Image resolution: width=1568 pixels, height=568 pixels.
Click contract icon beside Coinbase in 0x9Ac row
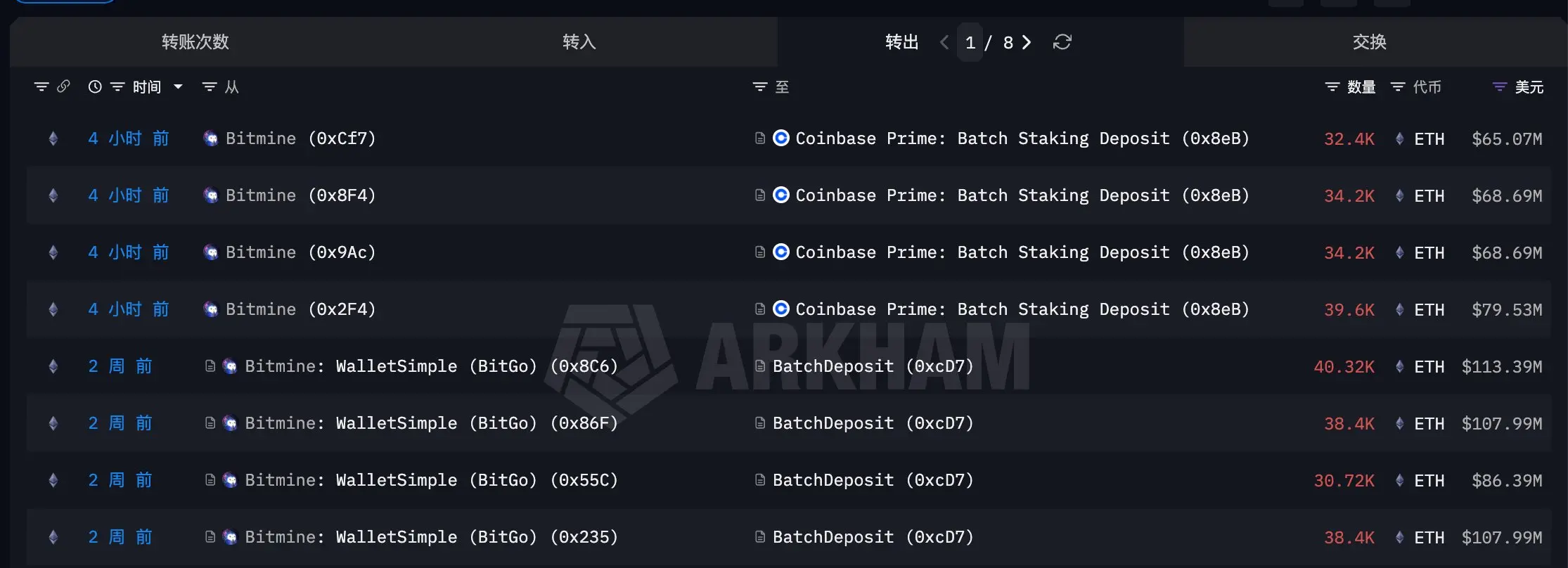click(x=759, y=252)
